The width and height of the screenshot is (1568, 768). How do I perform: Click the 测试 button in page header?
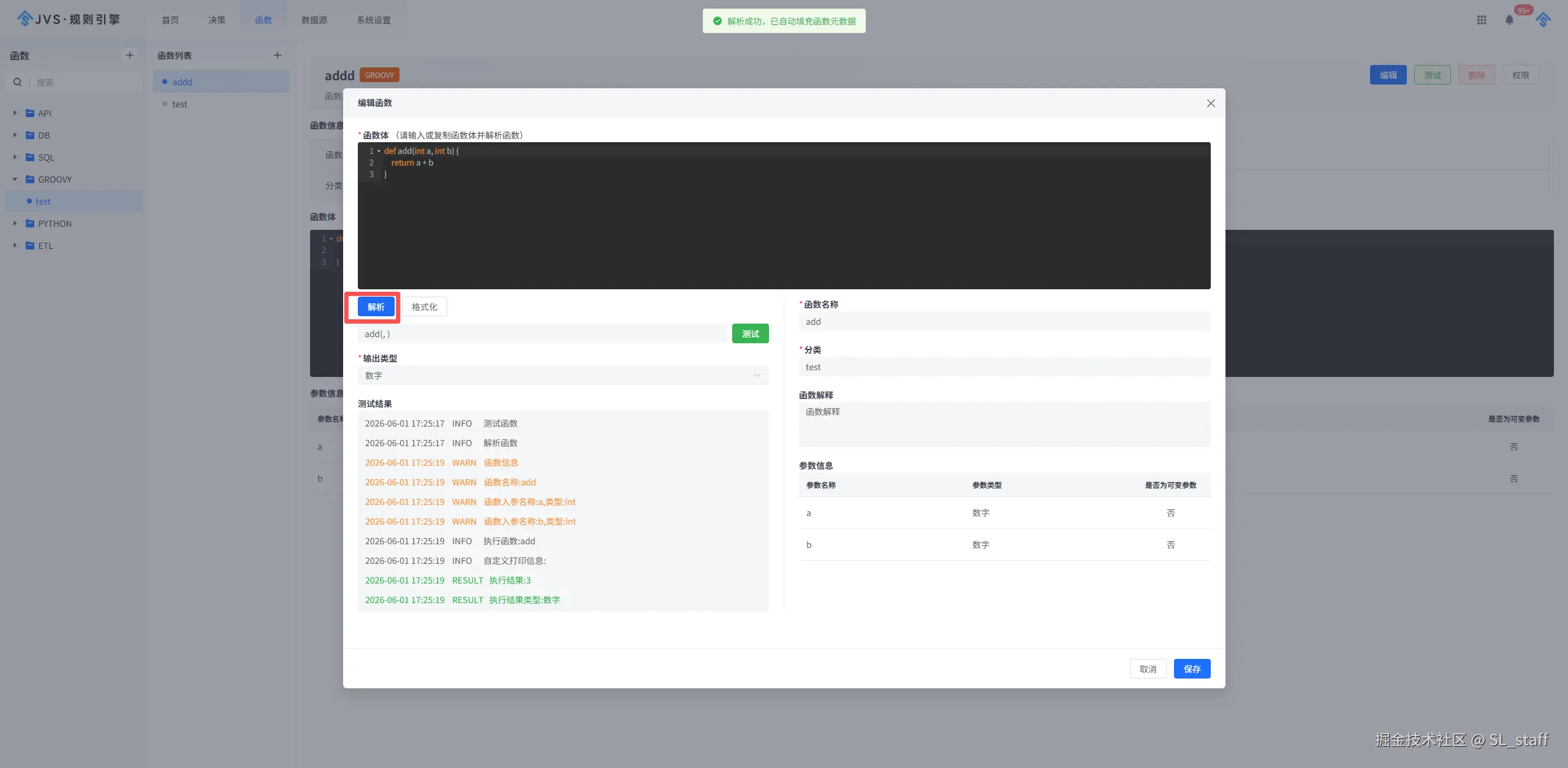pyautogui.click(x=1433, y=75)
